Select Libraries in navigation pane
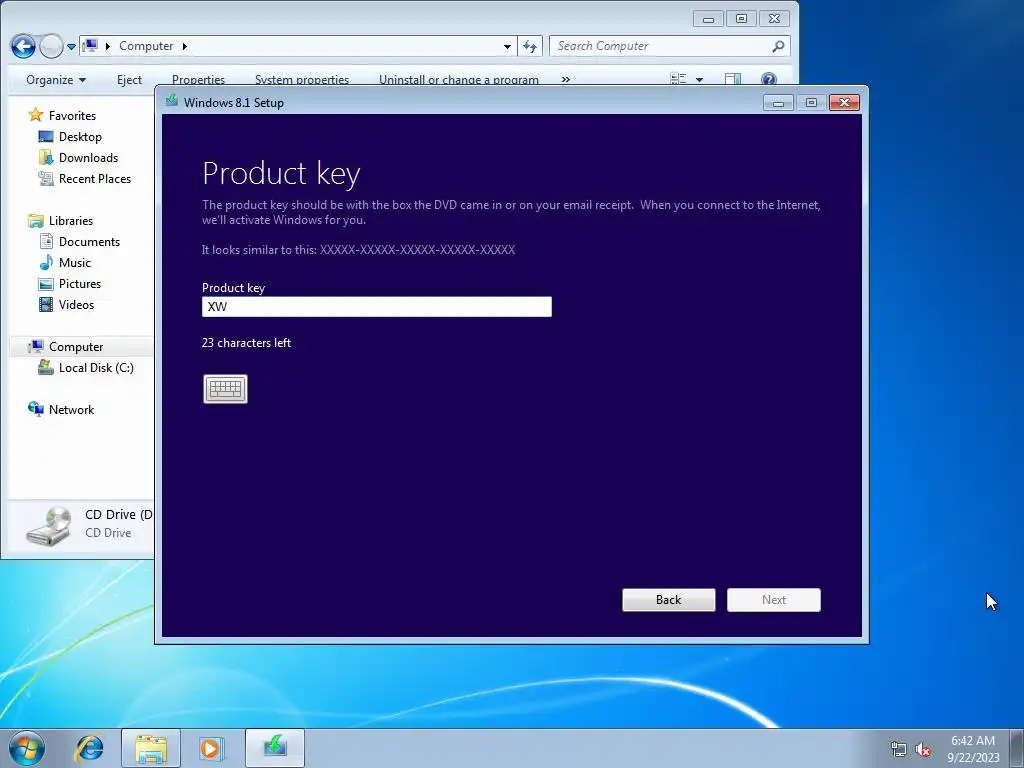 pos(71,221)
